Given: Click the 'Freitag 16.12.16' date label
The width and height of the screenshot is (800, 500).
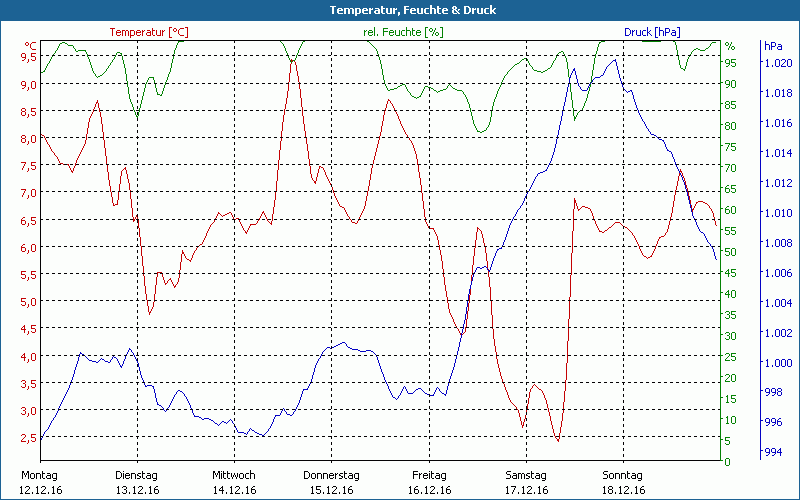Looking at the screenshot, I should [428, 482].
